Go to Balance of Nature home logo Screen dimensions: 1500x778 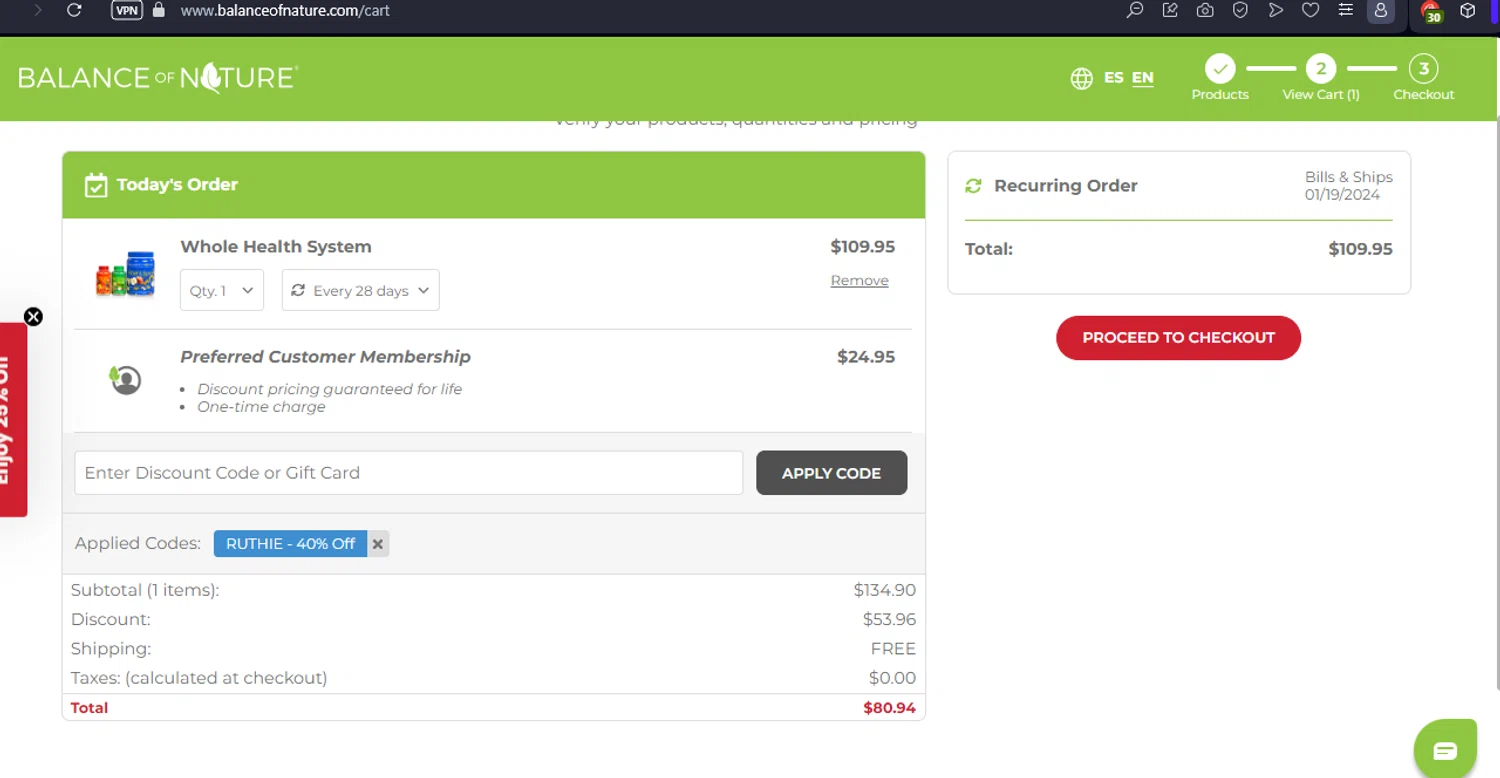coord(158,78)
